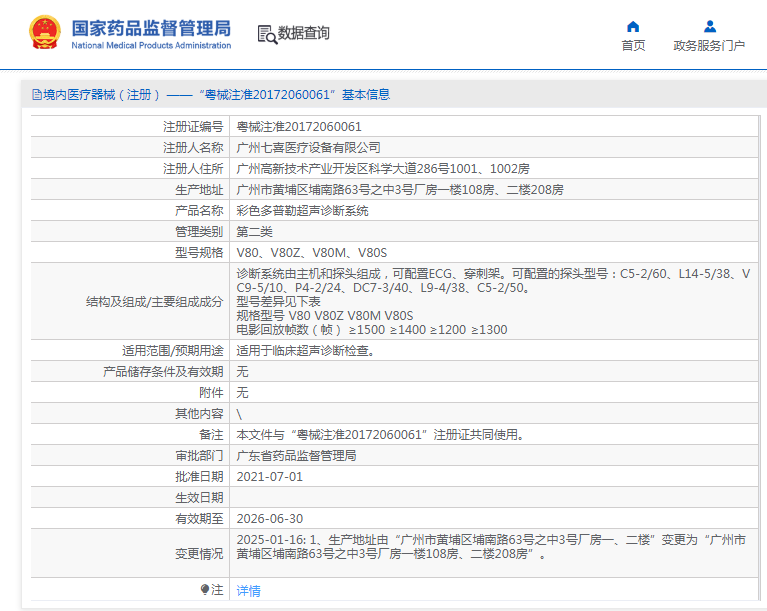The image size is (767, 611).
Task: Click the product name 彩色多普勒超声诊断系统
Action: pos(302,210)
